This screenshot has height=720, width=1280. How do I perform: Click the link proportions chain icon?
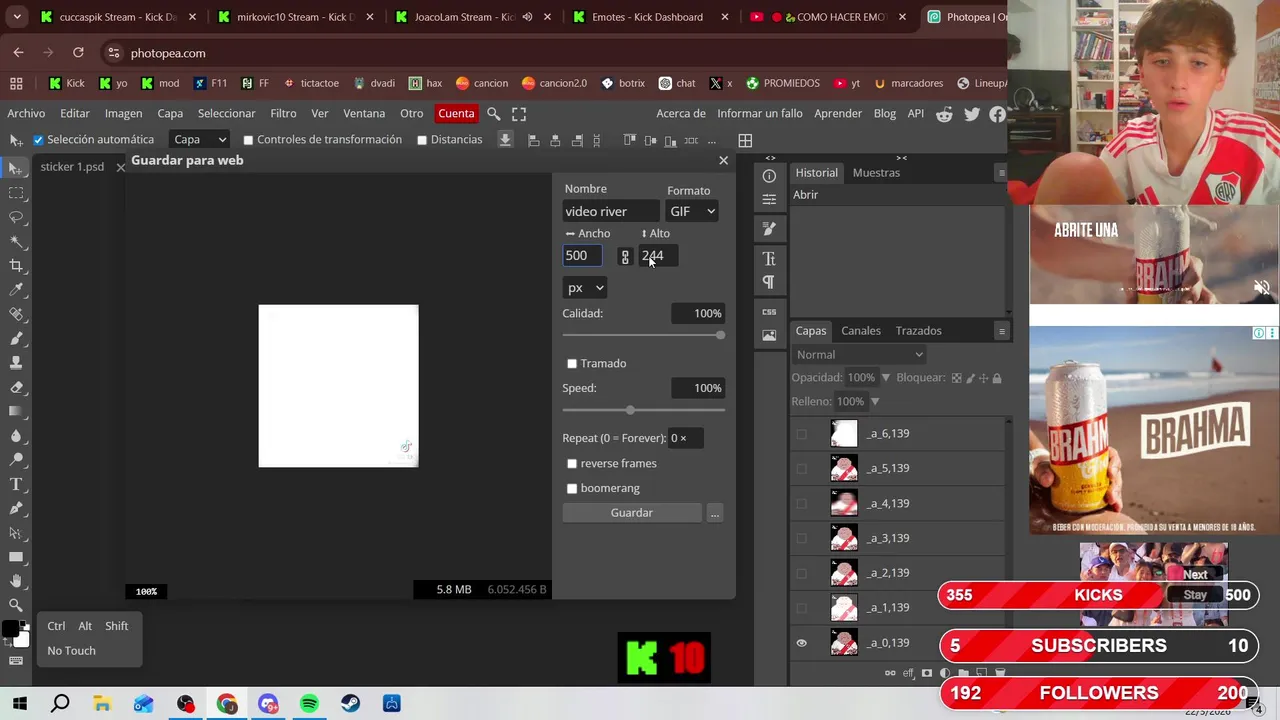625,257
